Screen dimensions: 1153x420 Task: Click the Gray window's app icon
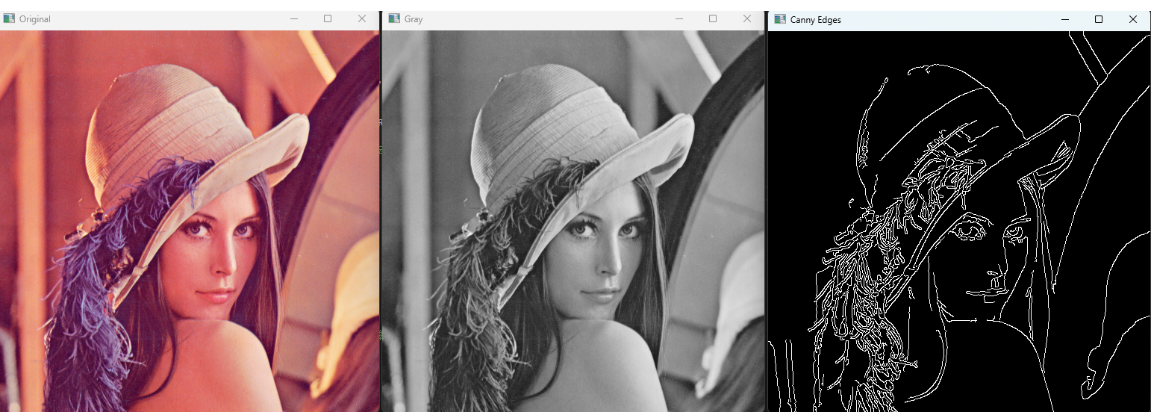394,18
